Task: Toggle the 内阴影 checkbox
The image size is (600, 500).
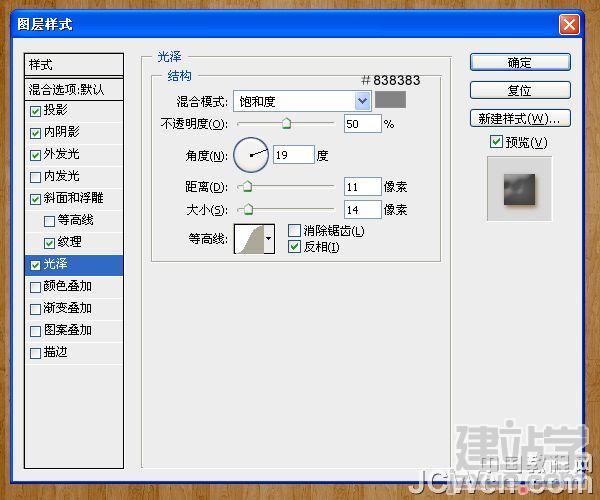Action: (x=35, y=133)
